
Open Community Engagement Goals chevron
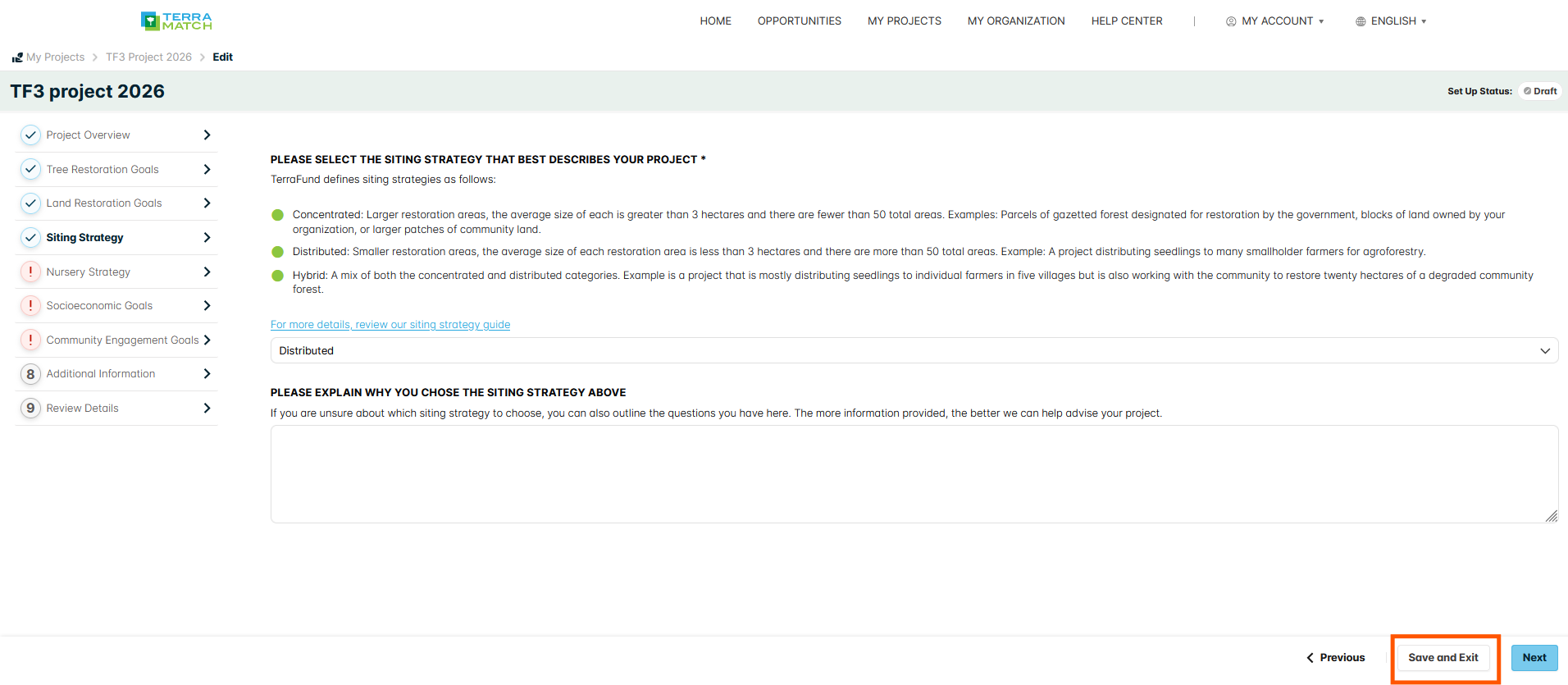pyautogui.click(x=207, y=340)
